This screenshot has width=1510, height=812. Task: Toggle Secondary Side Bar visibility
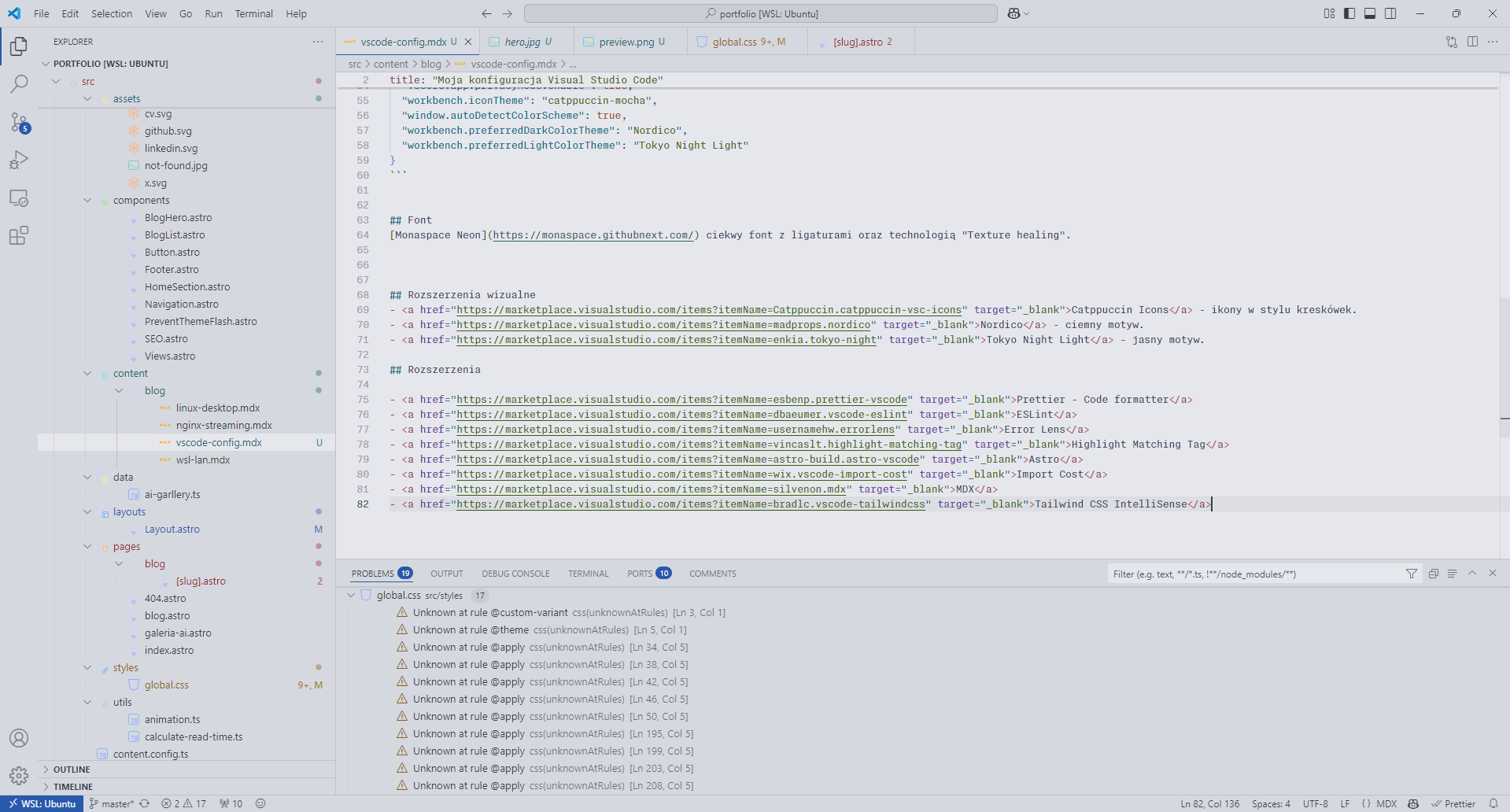point(1390,13)
